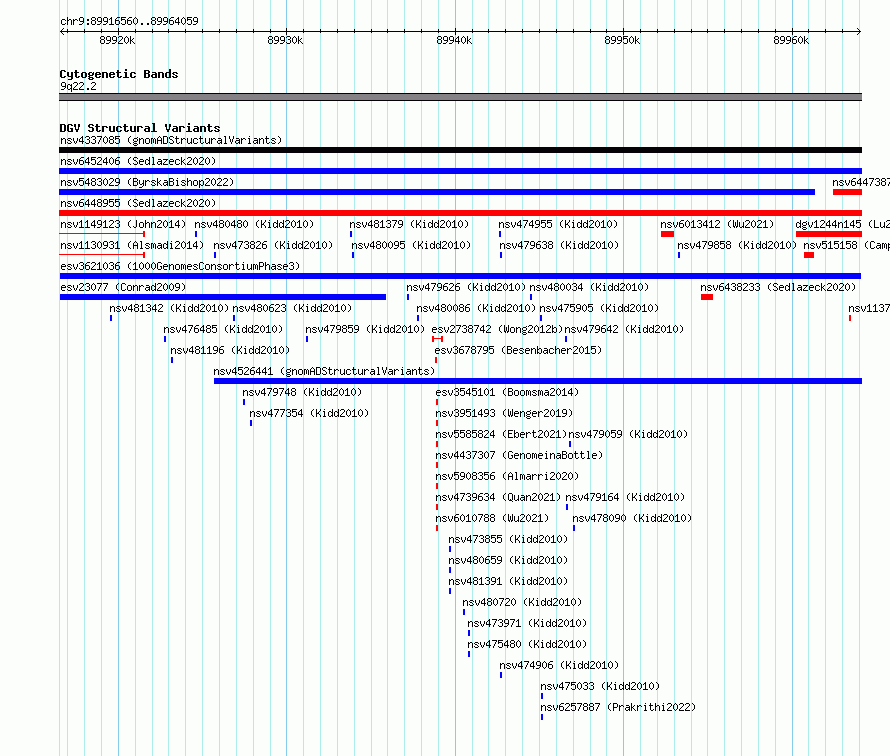This screenshot has height=756, width=890.
Task: Open nsv473855 (Kidd2010) variant
Action: tap(508, 539)
